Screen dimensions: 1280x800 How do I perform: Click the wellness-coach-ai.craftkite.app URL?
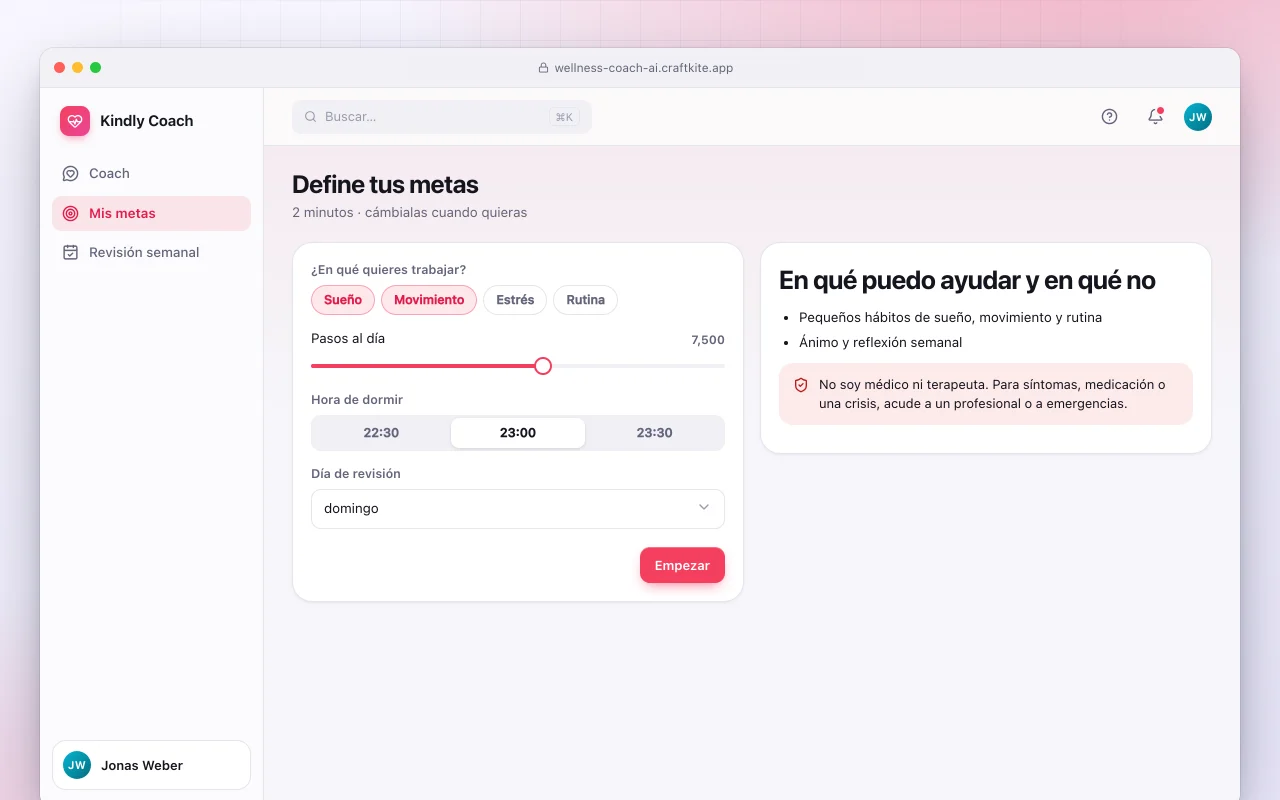tap(644, 68)
